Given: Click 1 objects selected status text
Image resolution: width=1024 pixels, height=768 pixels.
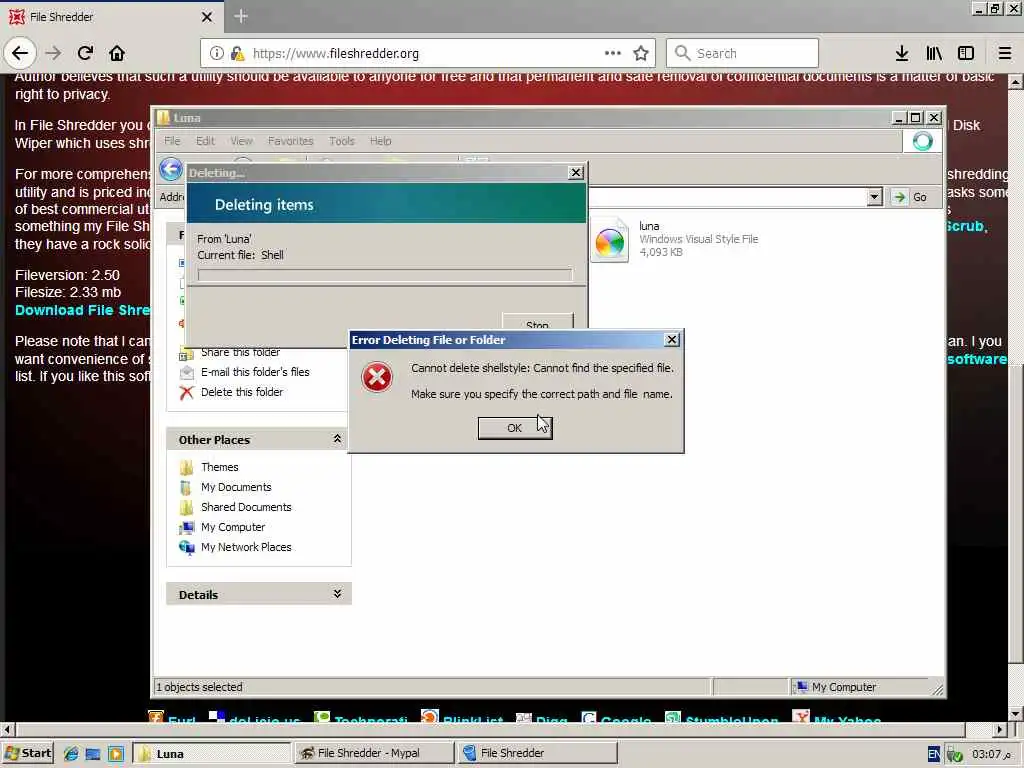Looking at the screenshot, I should 199,687.
